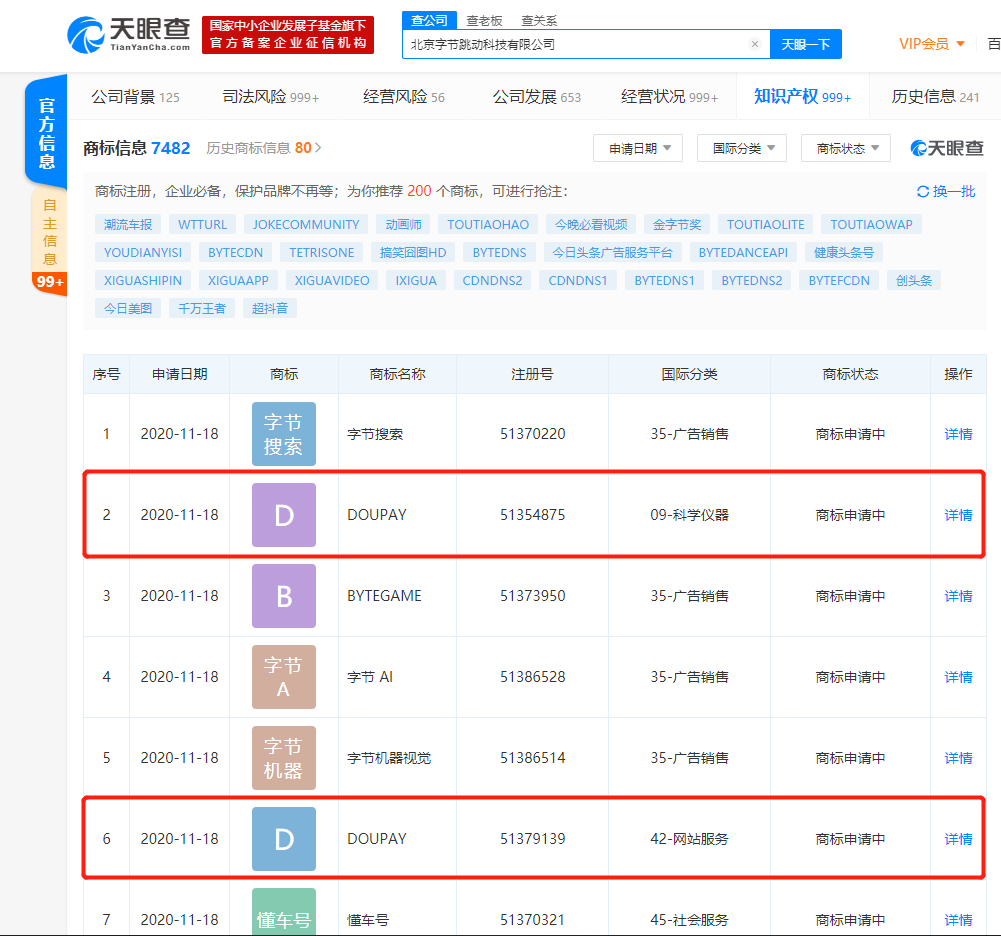Clear the search box with the X icon
Viewport: 1001px width, 936px height.
click(755, 44)
